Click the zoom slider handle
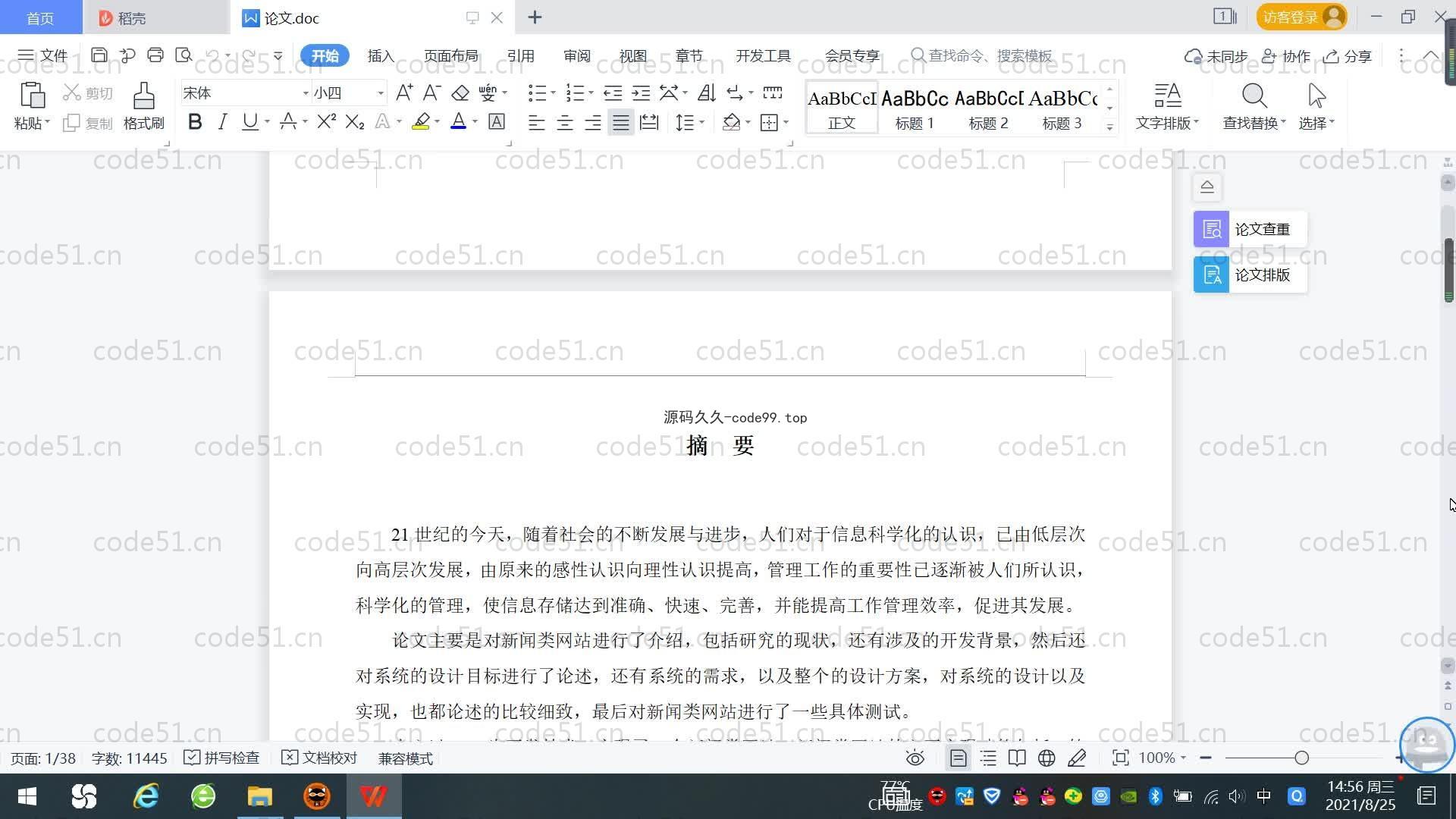Viewport: 1456px width, 819px height. tap(1301, 758)
